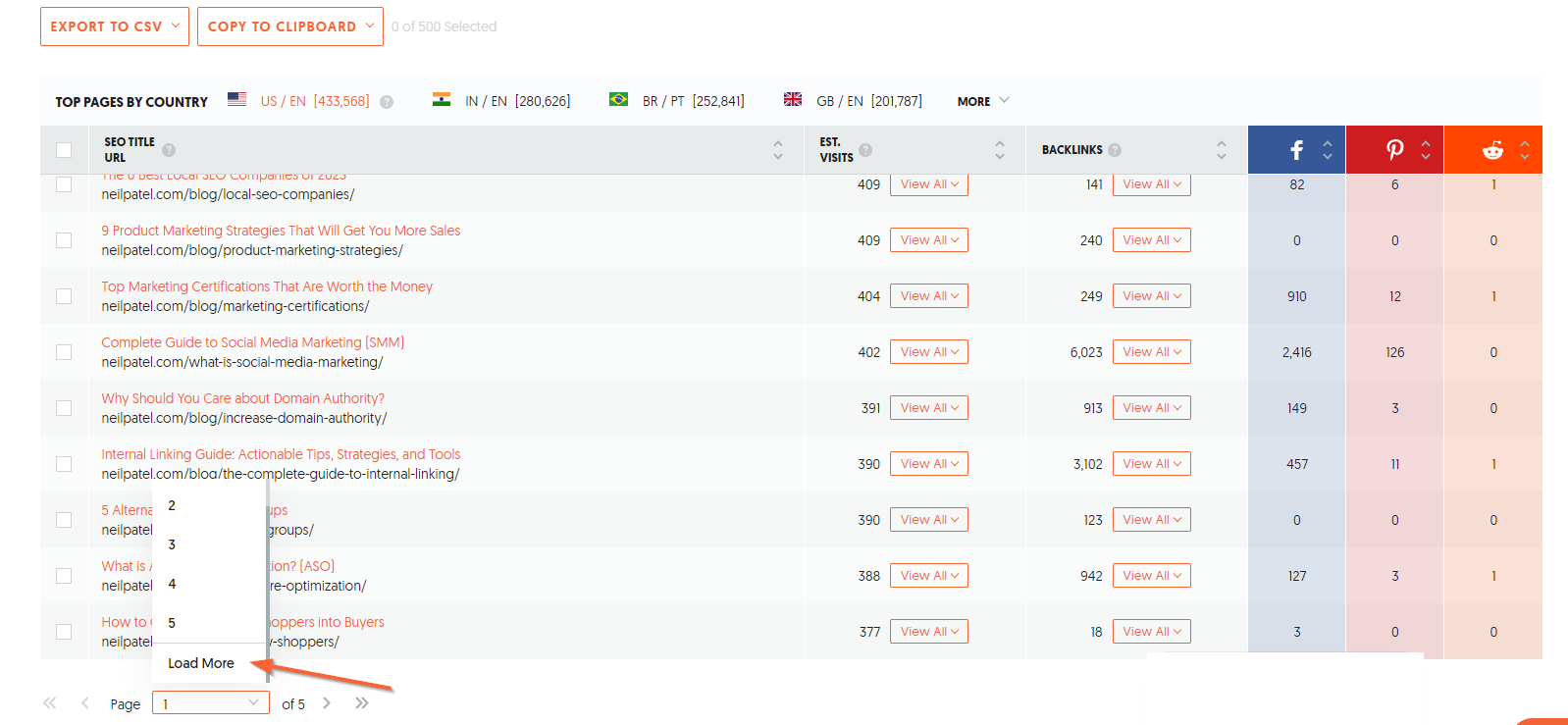Choose page 5 in page dropdown list
Screen dimensions: 1568x725
209,623
